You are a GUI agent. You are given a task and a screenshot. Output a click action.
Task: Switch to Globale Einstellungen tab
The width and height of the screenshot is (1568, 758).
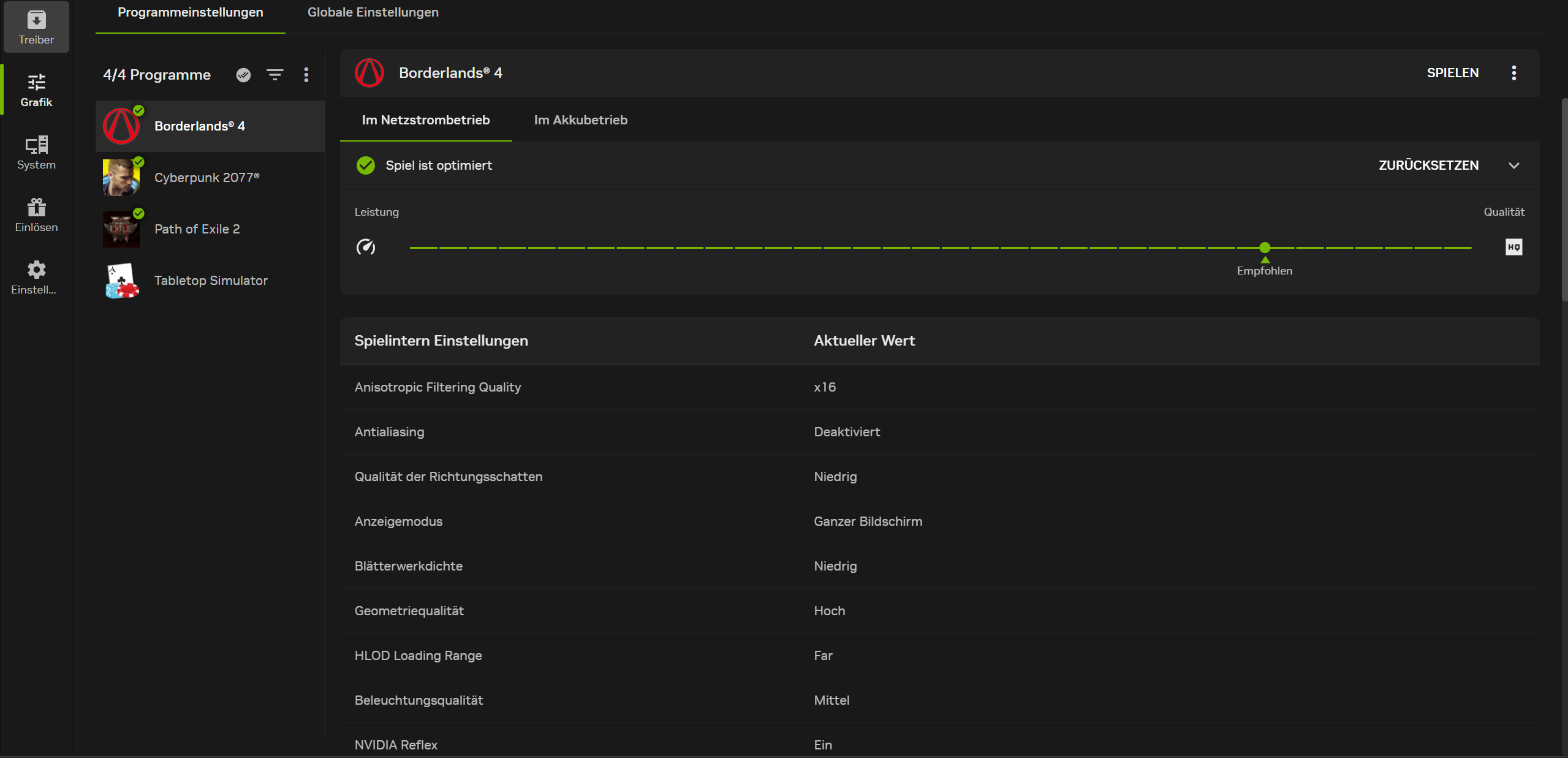(x=373, y=12)
